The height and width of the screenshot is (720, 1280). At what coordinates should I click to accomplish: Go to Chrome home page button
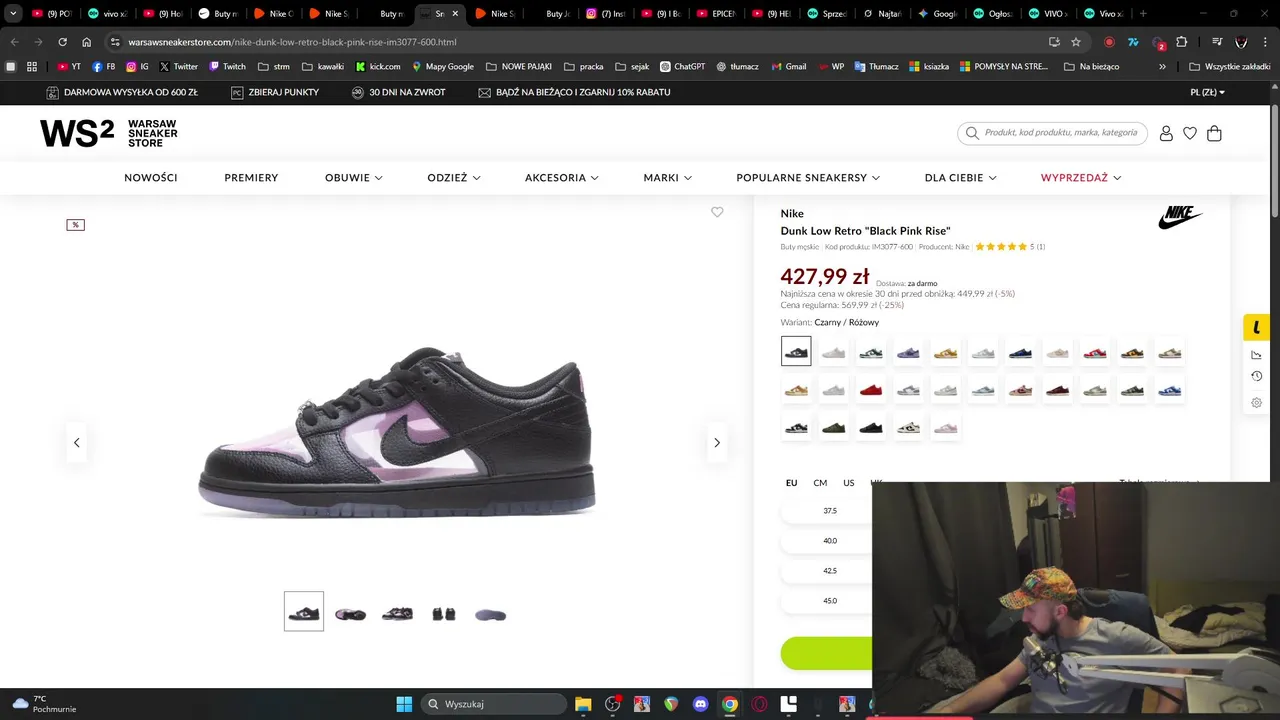click(x=87, y=42)
